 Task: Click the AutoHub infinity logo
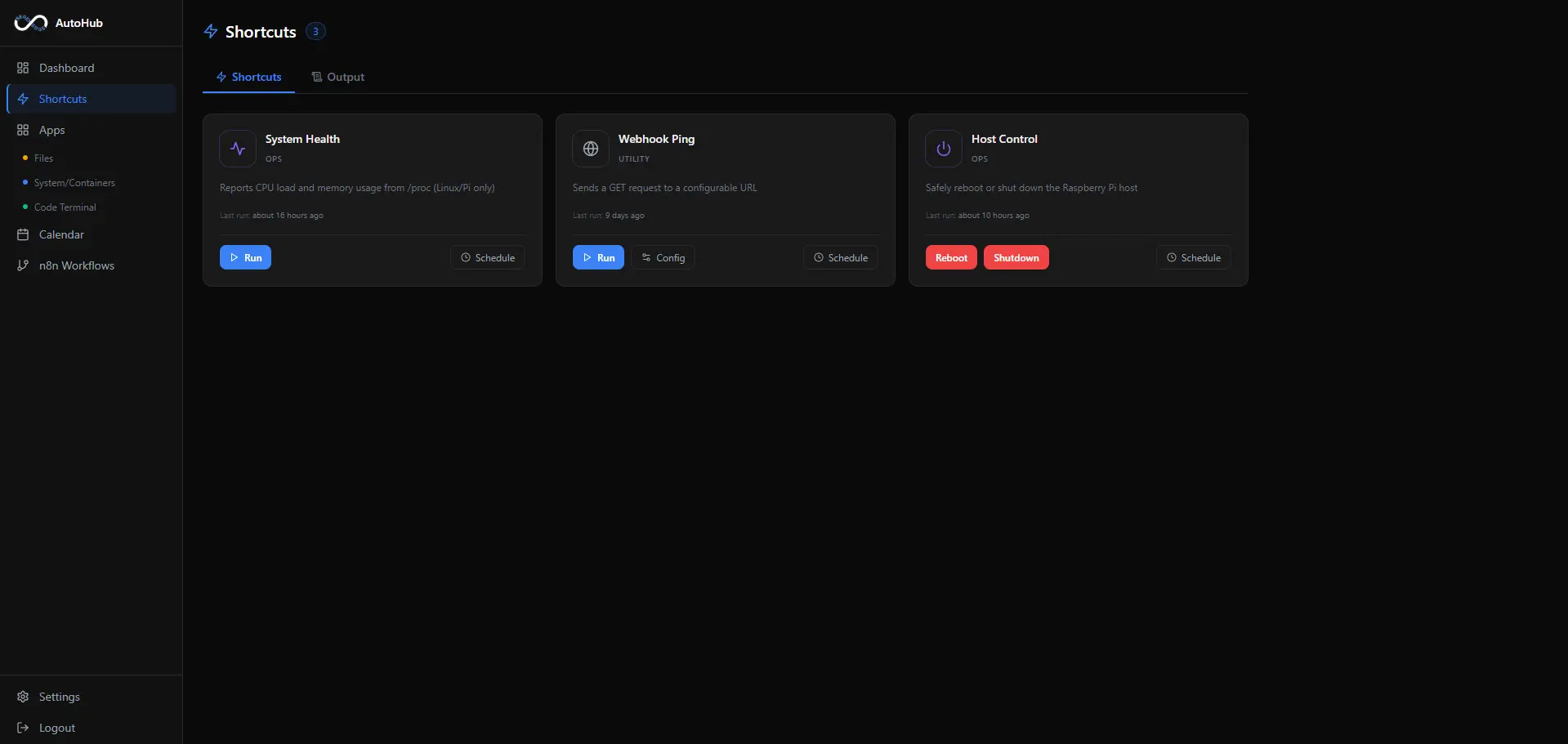31,23
